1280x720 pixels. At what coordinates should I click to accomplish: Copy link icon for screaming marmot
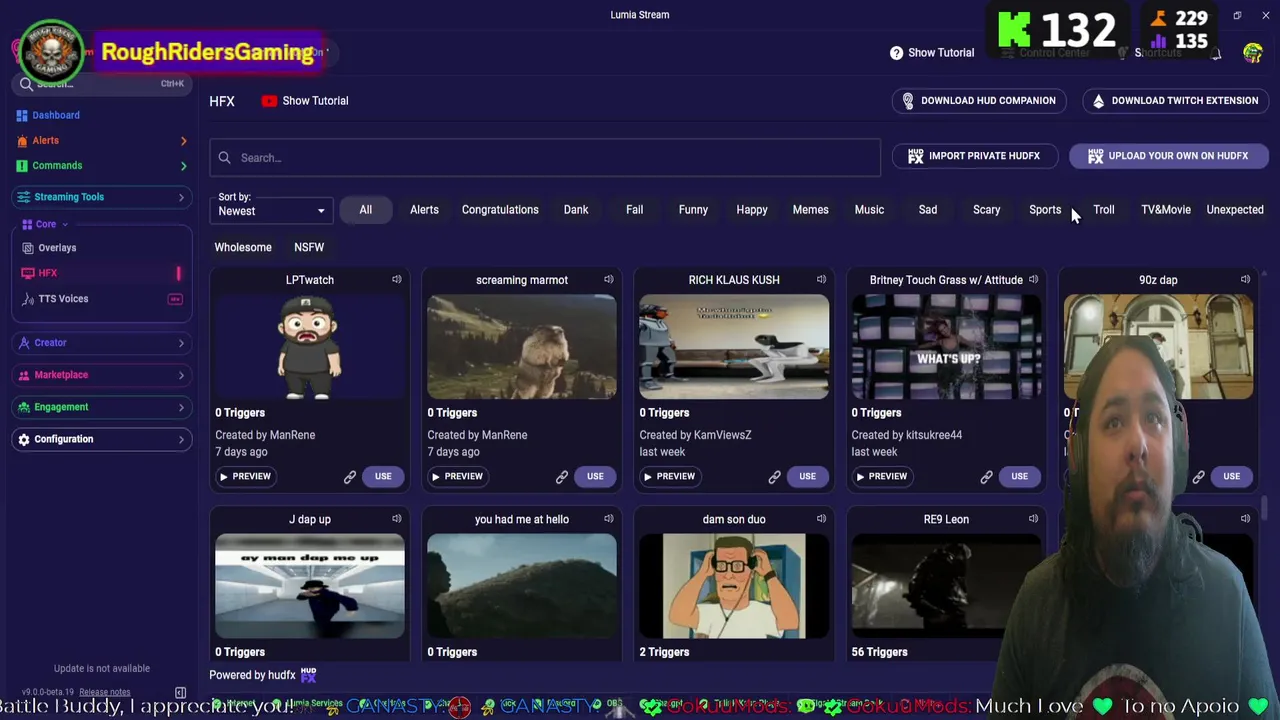pos(562,477)
